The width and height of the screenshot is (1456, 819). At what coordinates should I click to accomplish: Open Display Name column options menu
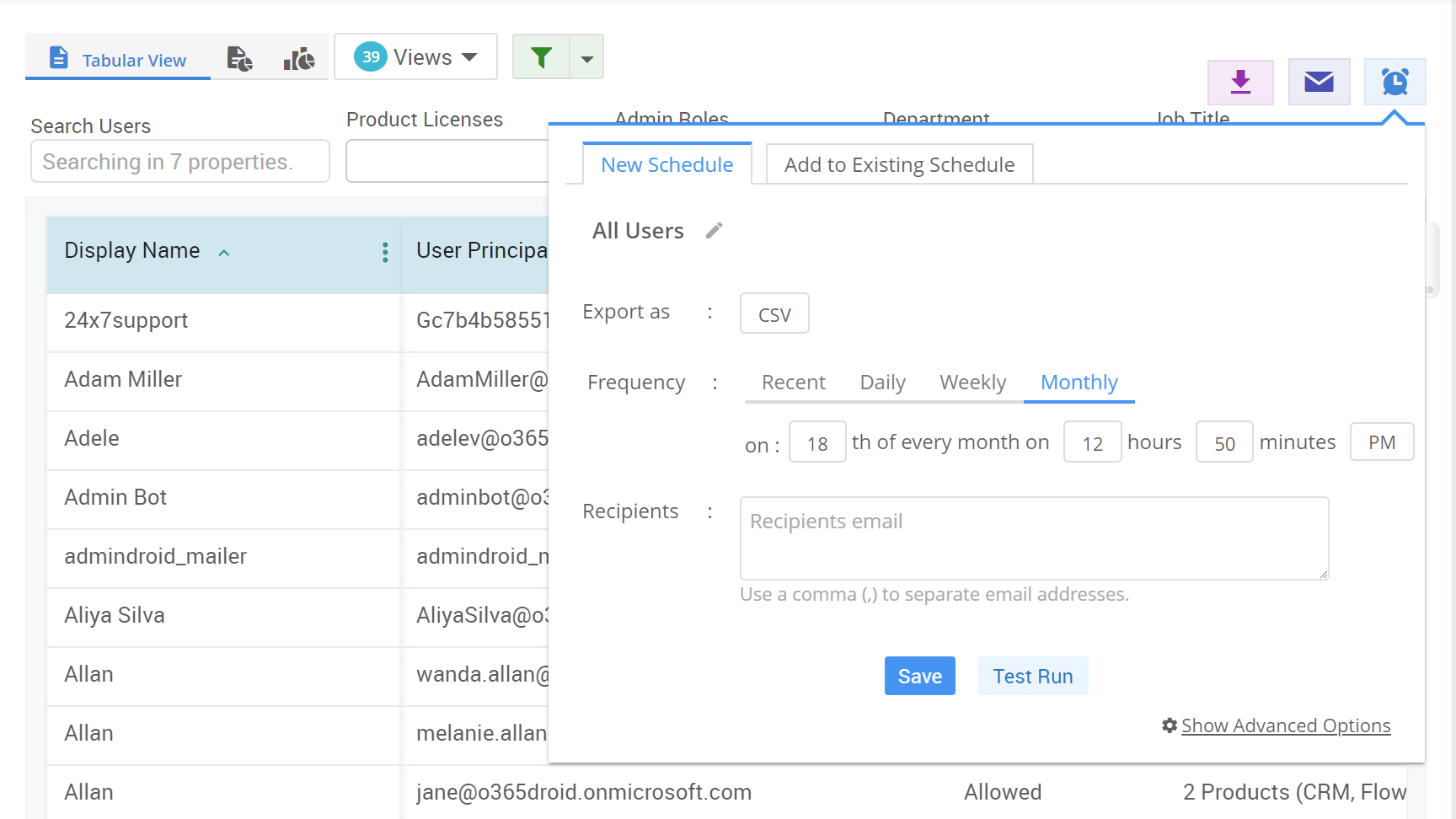pos(385,252)
